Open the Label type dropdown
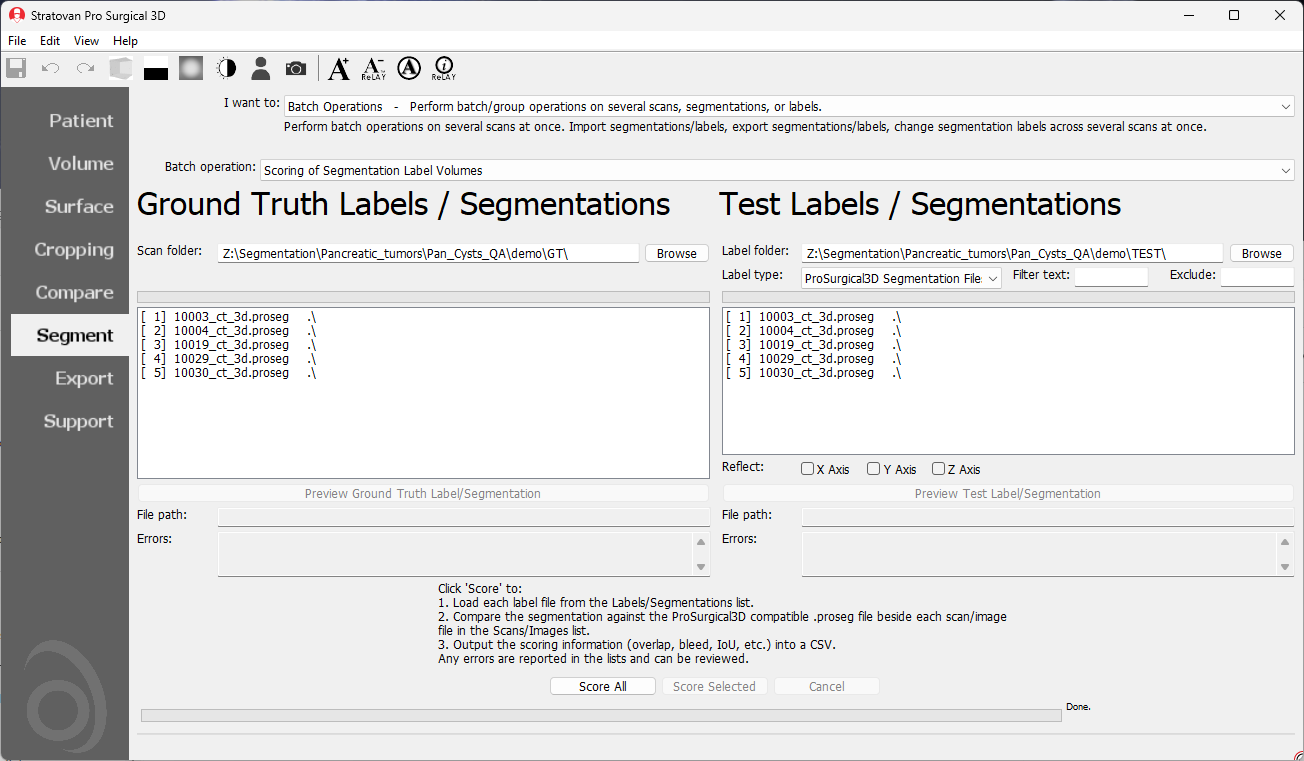 900,278
